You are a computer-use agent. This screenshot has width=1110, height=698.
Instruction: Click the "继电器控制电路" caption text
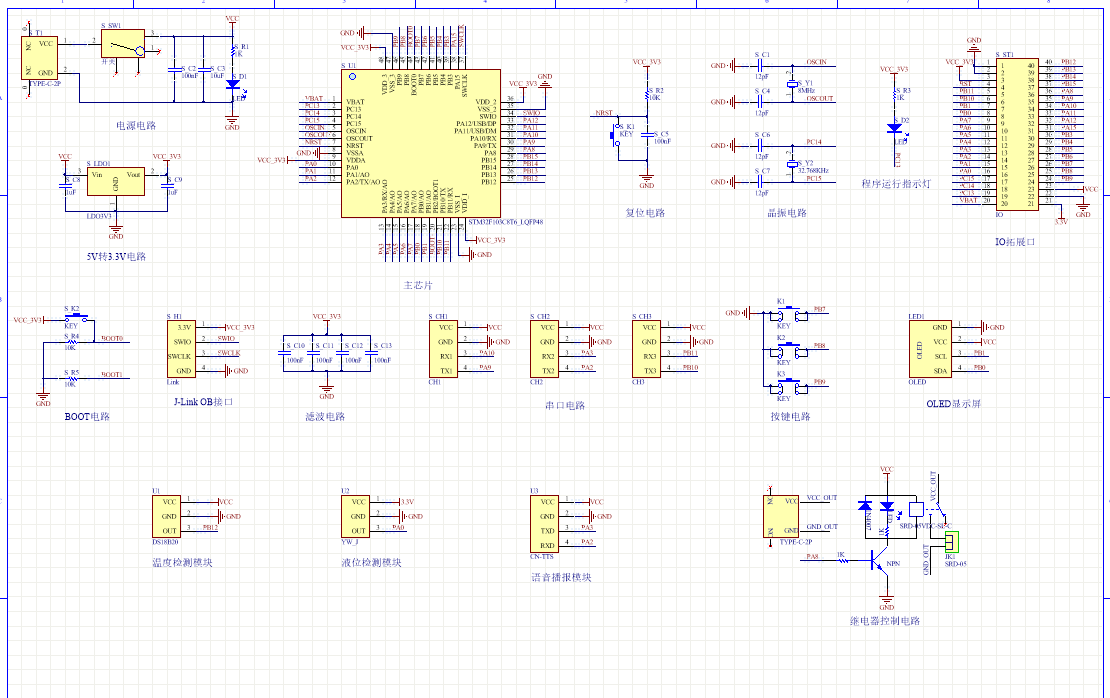point(885,621)
